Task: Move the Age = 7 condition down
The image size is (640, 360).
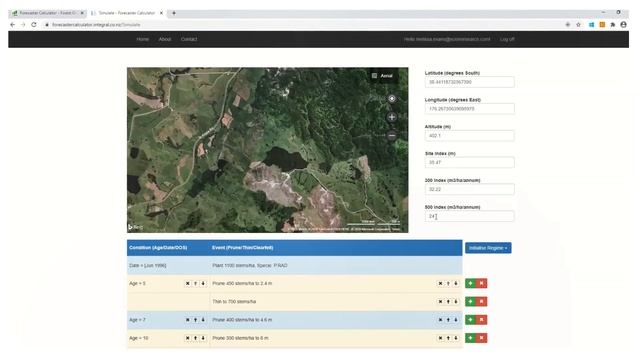Action: click(203, 320)
